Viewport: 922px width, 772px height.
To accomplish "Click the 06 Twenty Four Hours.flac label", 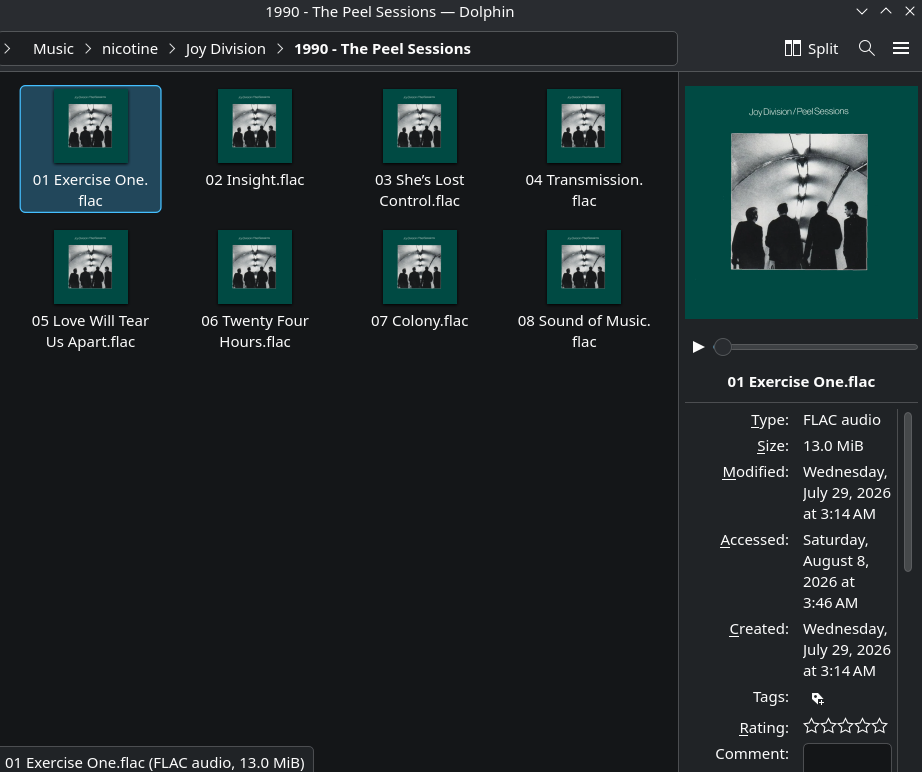I will (x=255, y=331).
